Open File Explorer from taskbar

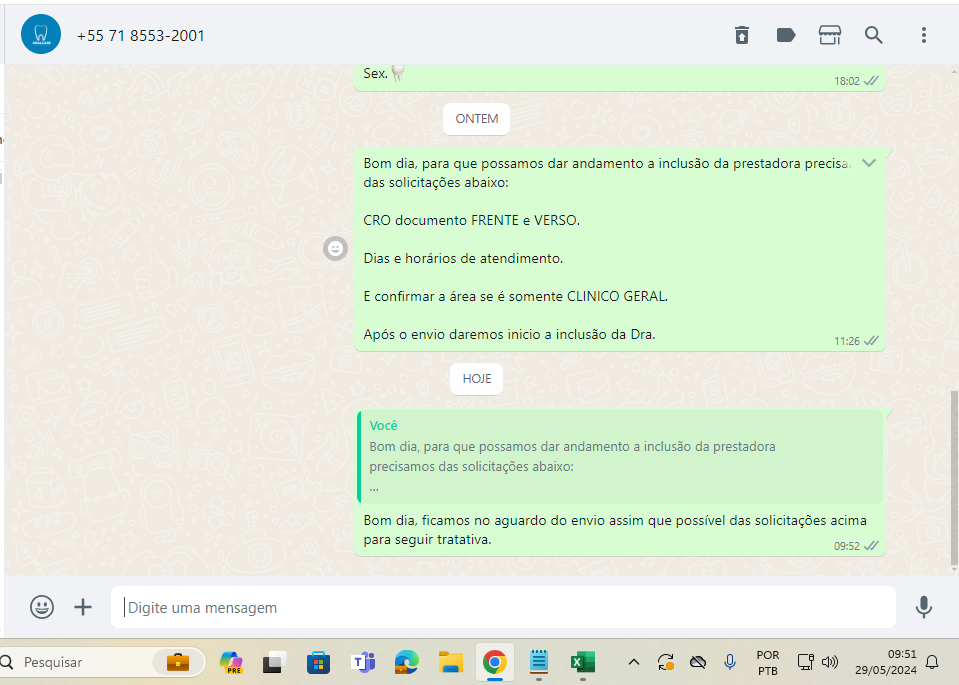[x=451, y=662]
